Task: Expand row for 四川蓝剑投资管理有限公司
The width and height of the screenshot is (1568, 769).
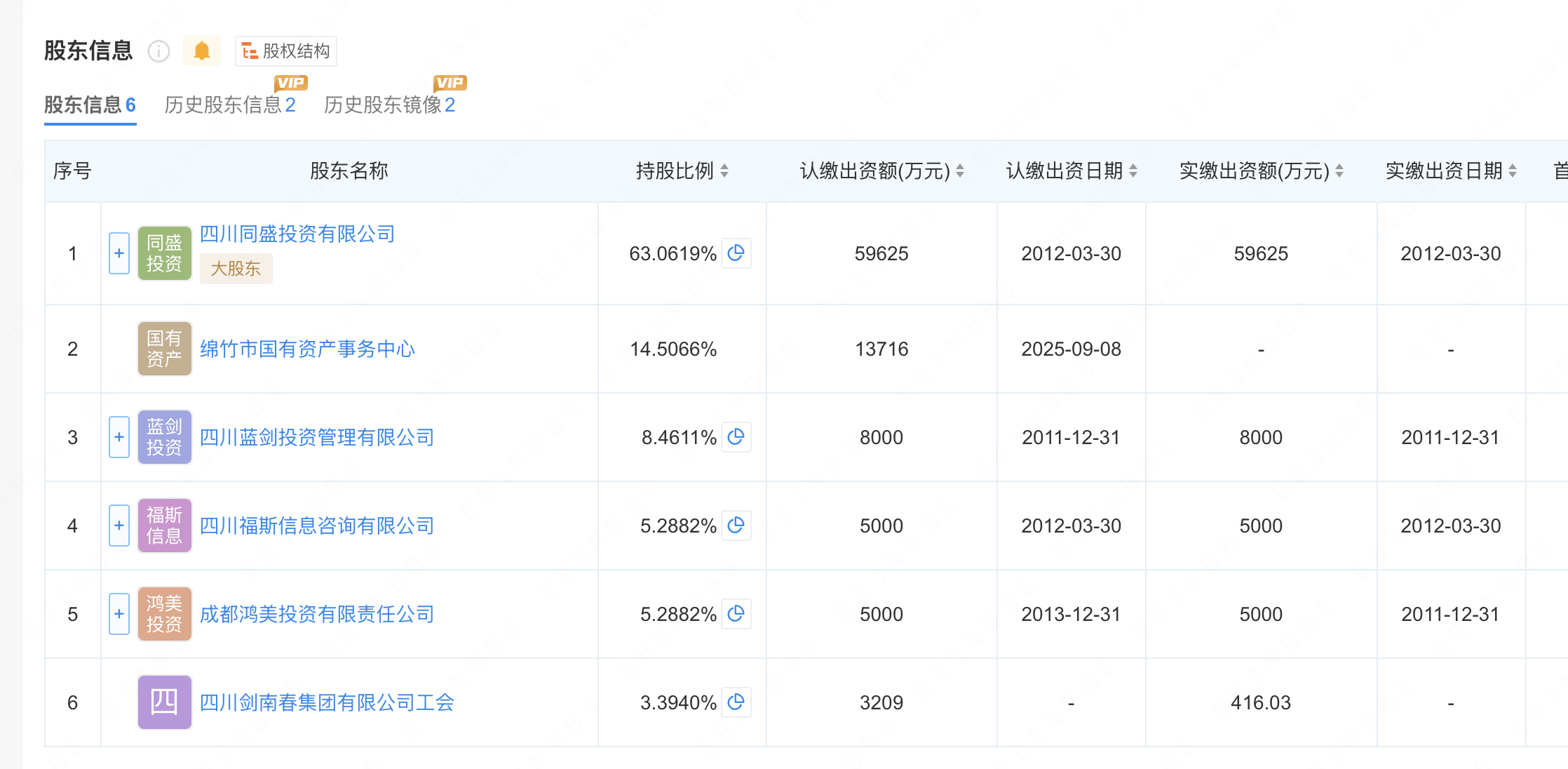Action: [x=119, y=437]
